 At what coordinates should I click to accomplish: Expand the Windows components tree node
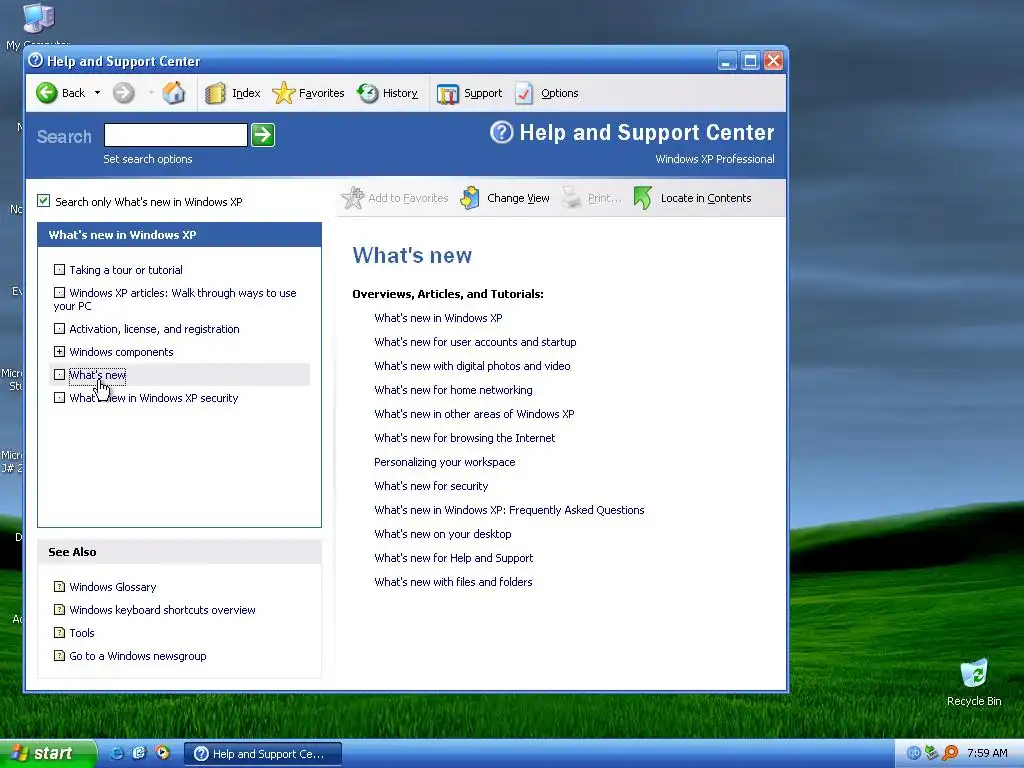59,351
